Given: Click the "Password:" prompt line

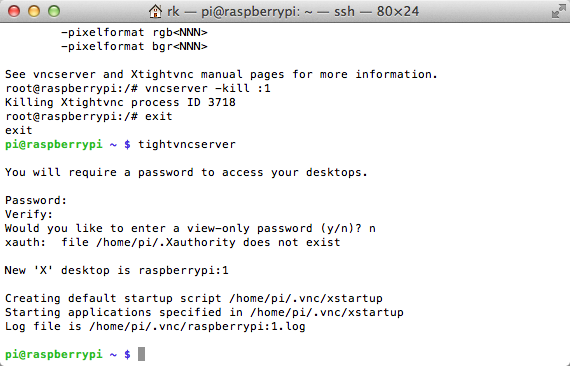Looking at the screenshot, I should (x=36, y=200).
